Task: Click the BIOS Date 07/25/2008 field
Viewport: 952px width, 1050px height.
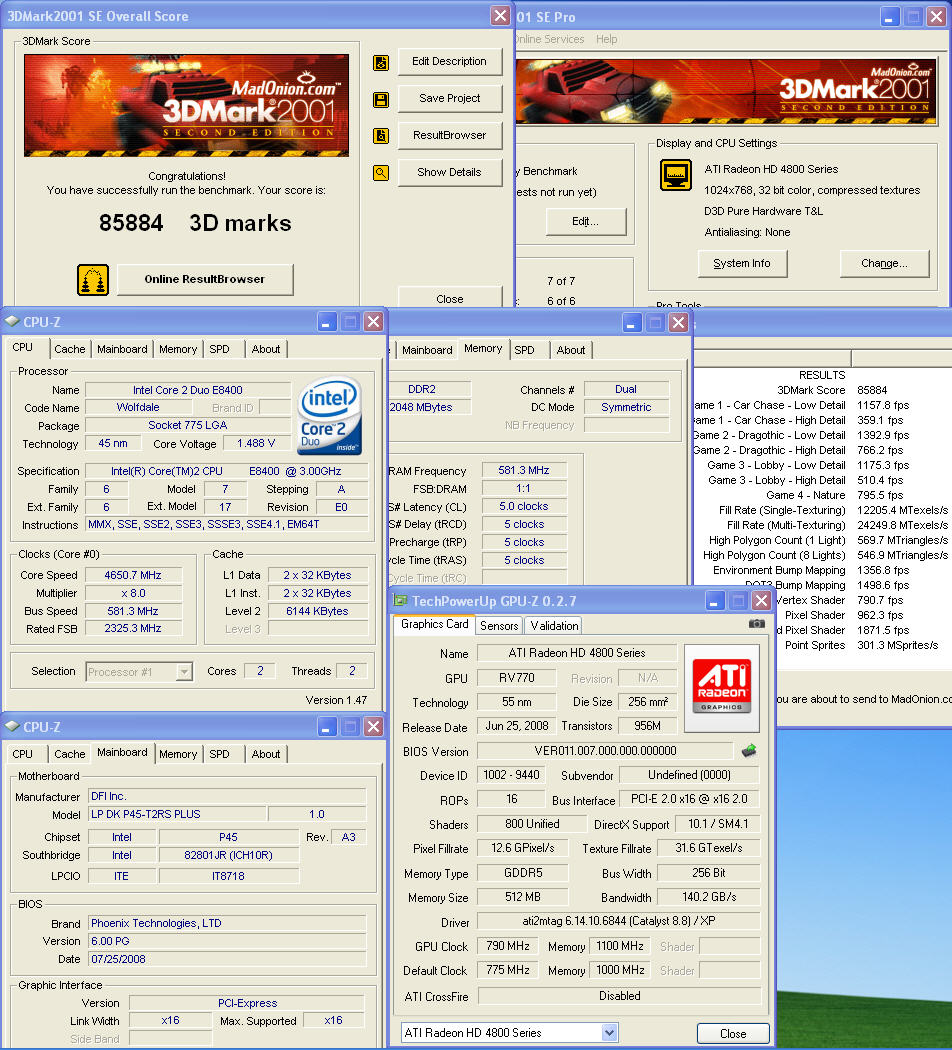Action: point(227,959)
